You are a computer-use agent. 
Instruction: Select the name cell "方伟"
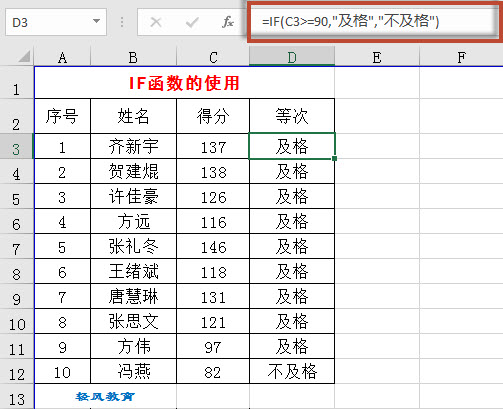pyautogui.click(x=133, y=346)
